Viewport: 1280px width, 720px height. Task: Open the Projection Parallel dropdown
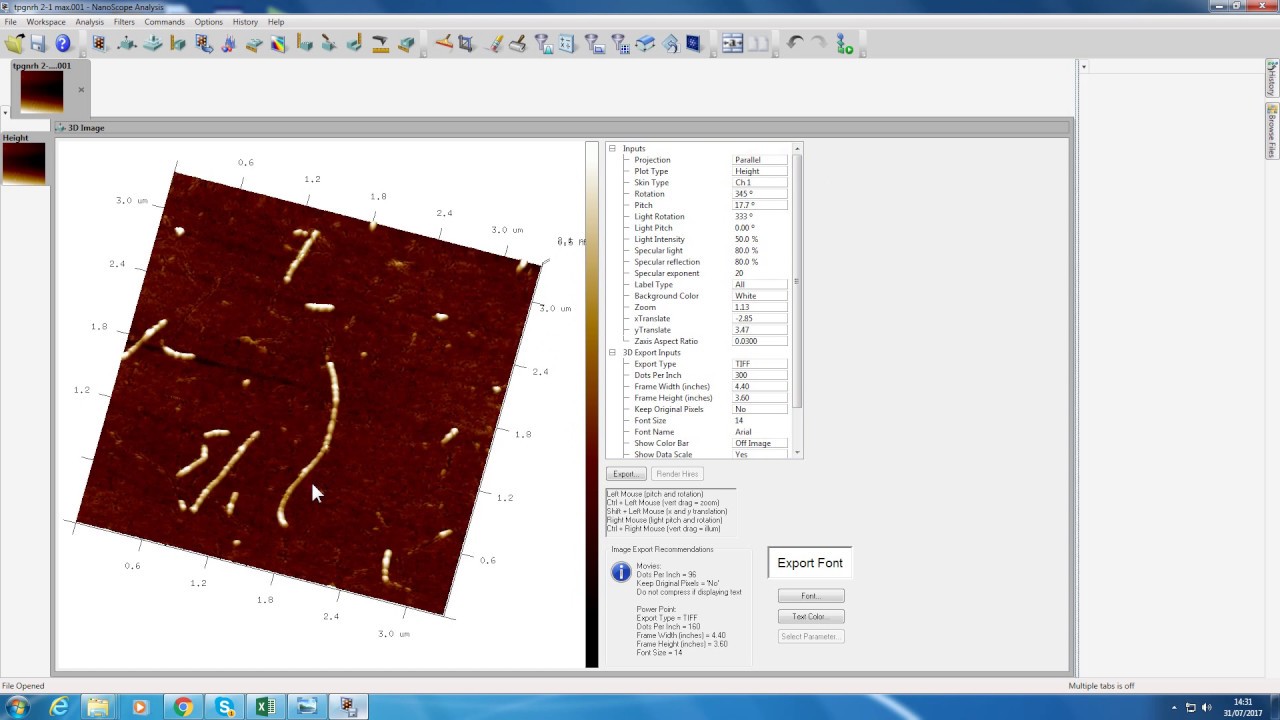[x=760, y=160]
